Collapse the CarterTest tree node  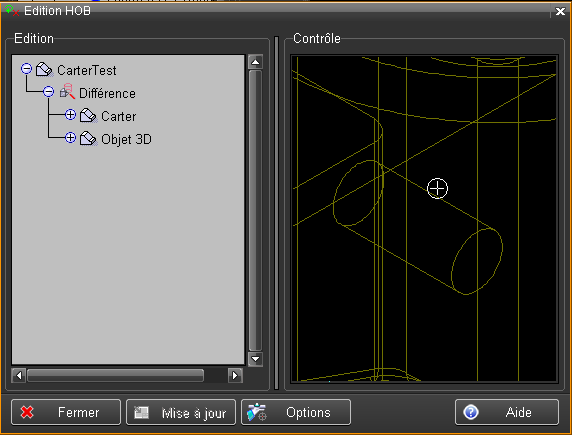click(26, 68)
